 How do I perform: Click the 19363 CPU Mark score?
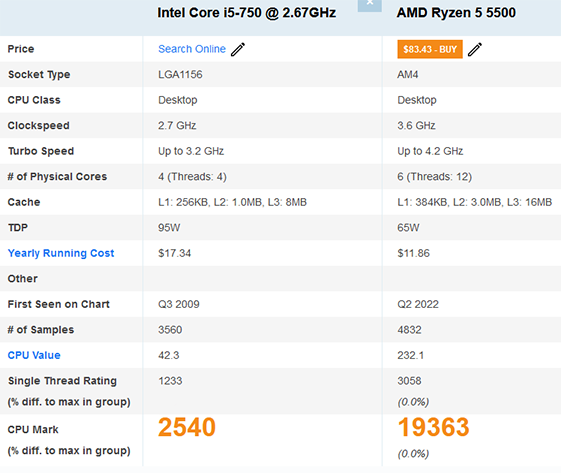[433, 427]
